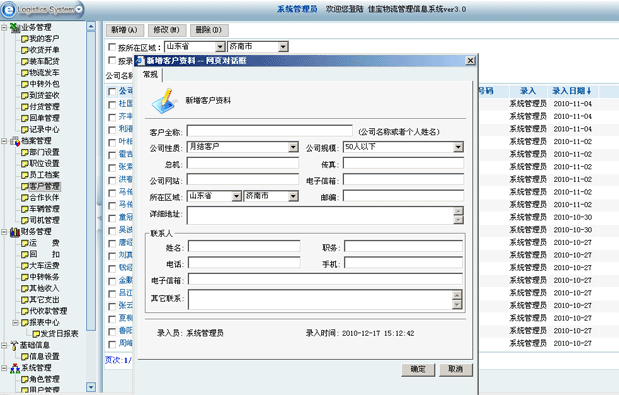Open 我的客户 in the sidebar
619x395 pixels.
[44, 39]
